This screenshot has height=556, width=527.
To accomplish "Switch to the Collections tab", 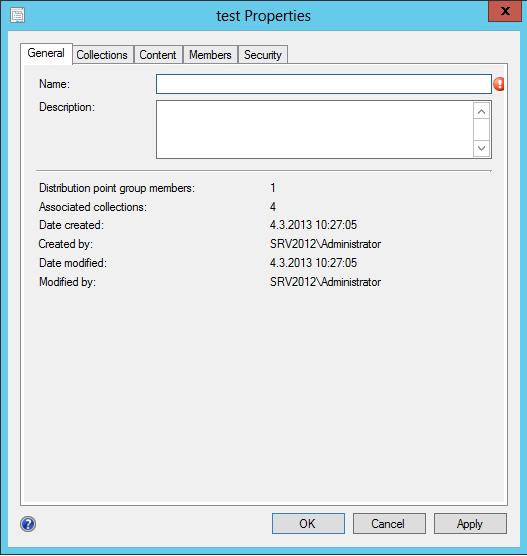I will pyautogui.click(x=102, y=55).
